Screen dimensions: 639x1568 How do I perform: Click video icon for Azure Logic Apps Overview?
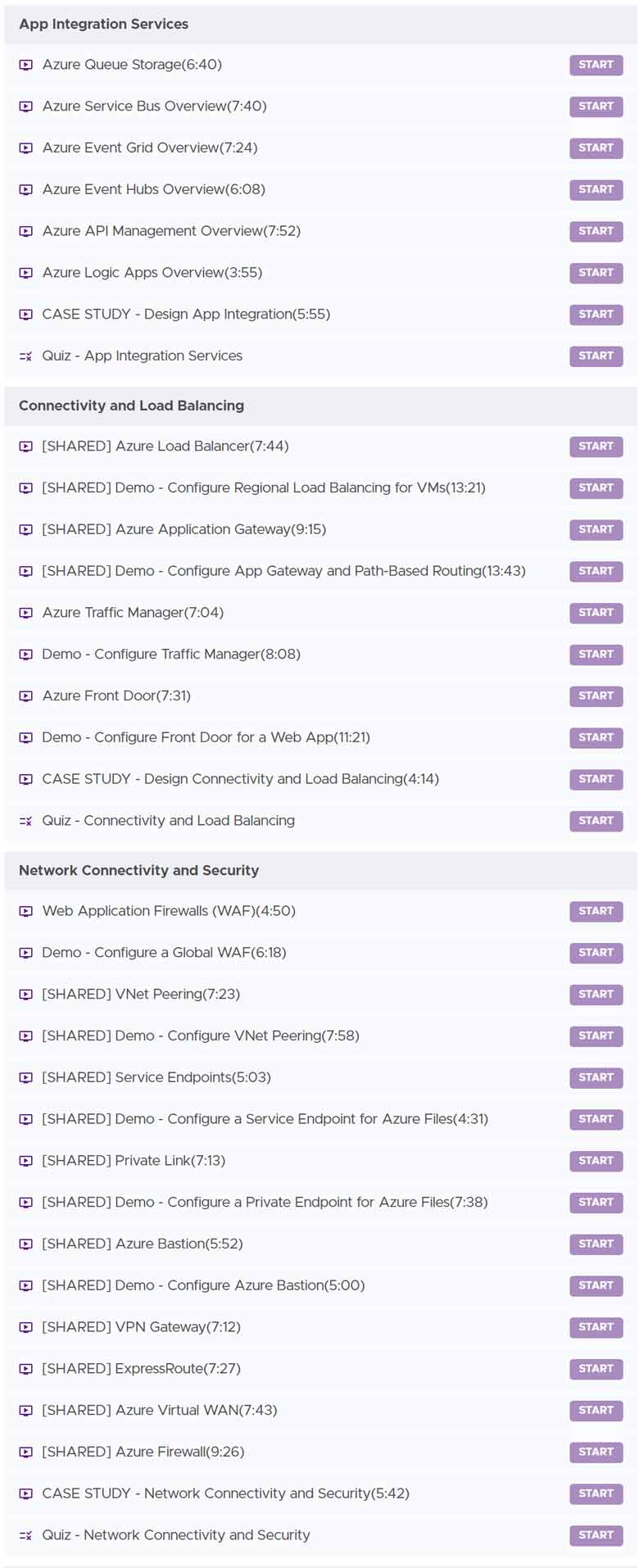click(26, 273)
